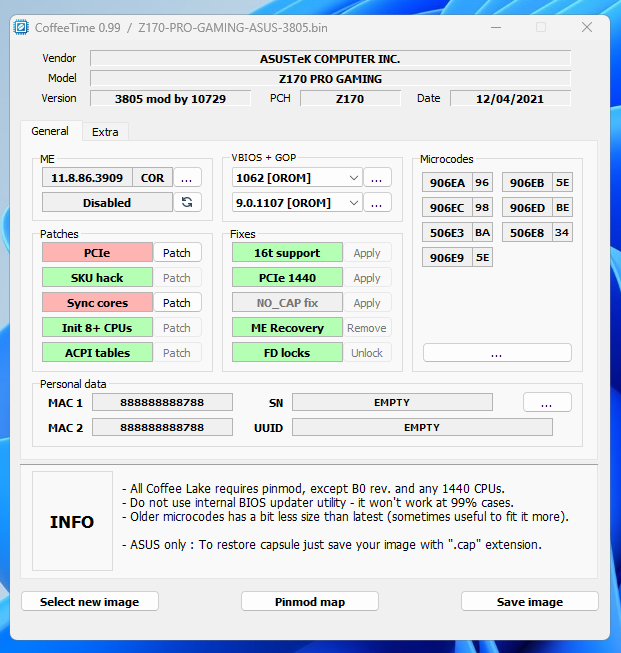Click the ME version 11.8.86.3909 field
Viewport: 621px width, 653px height.
click(87, 178)
